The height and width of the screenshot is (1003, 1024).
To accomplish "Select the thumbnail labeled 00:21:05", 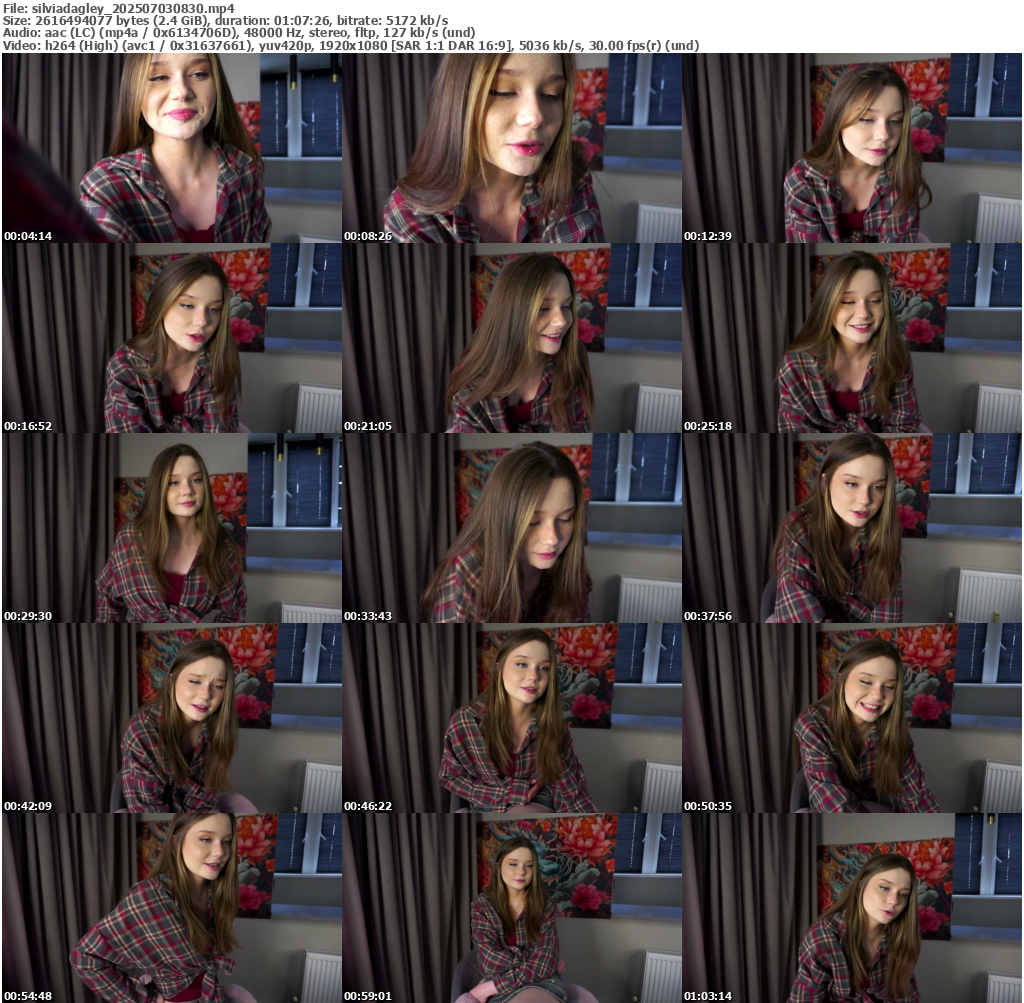I will pos(512,338).
